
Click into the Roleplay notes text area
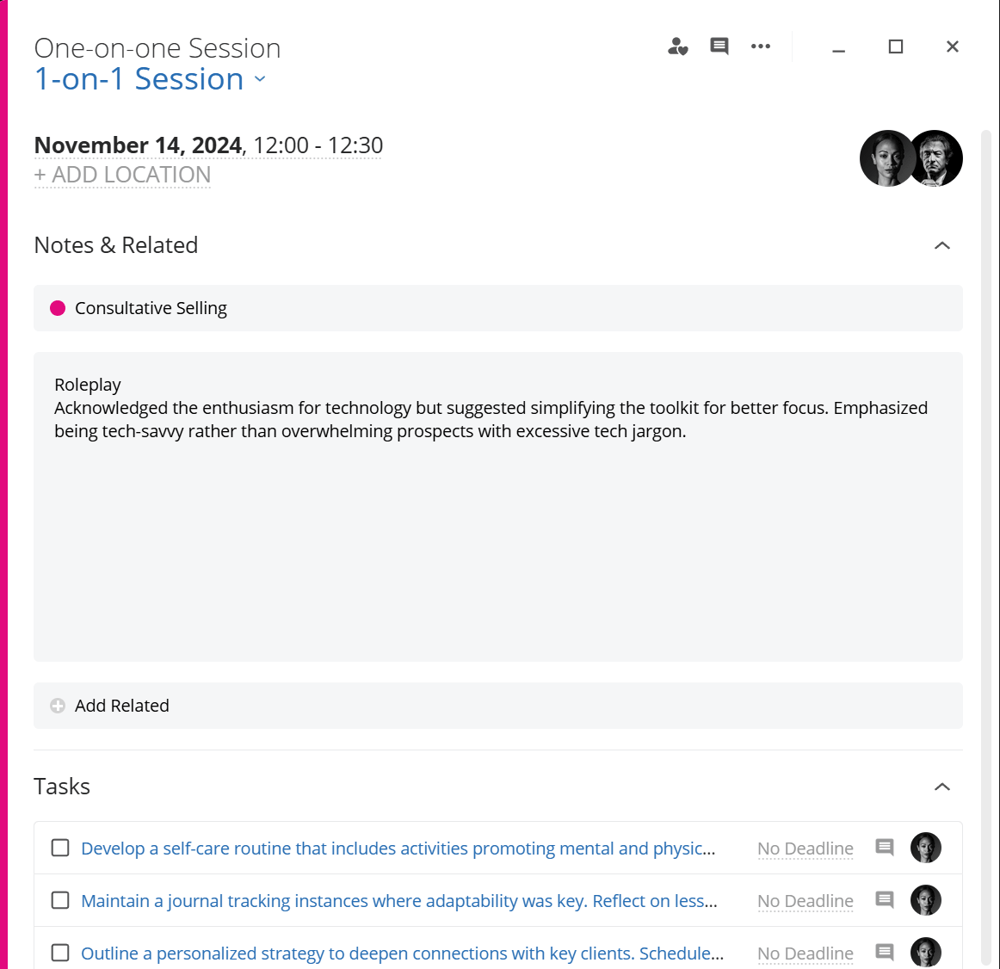498,507
